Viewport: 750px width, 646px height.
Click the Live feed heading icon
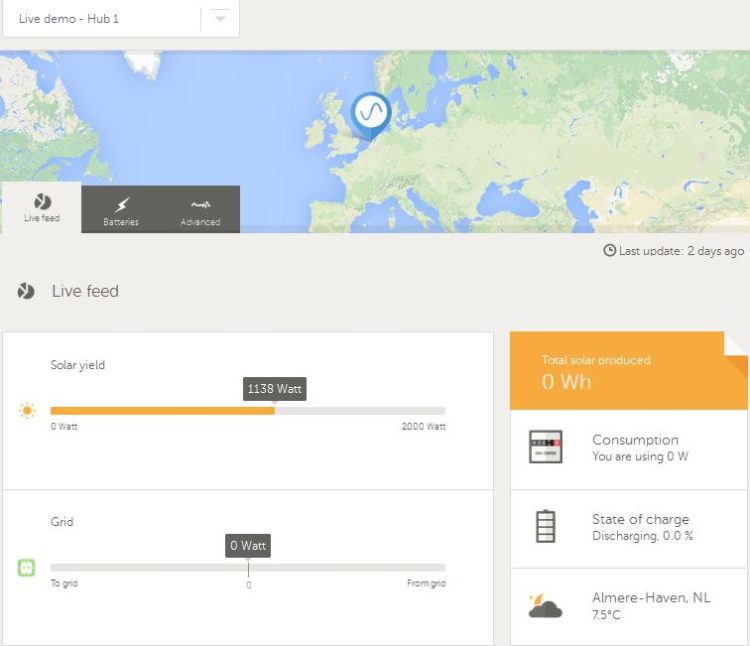click(x=26, y=291)
